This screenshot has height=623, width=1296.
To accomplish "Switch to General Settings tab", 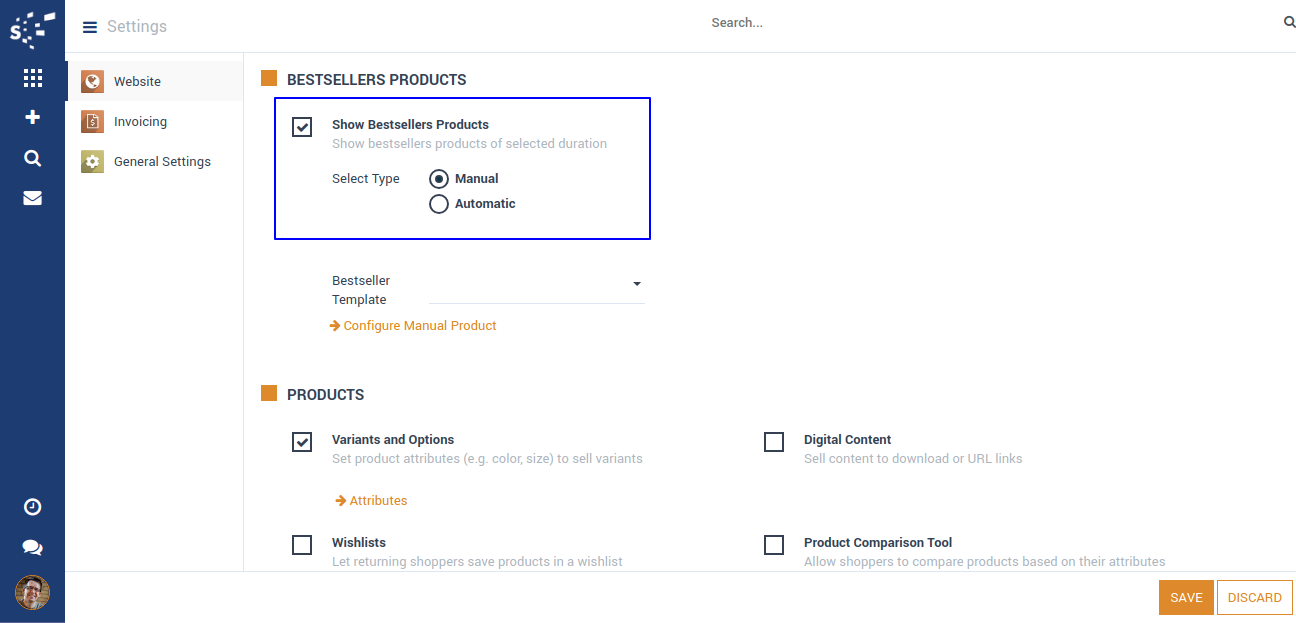I will pyautogui.click(x=162, y=162).
